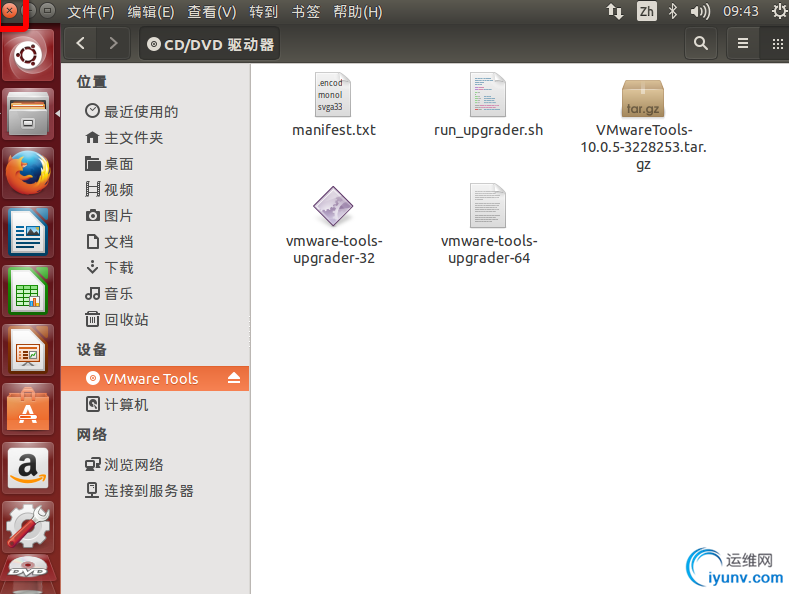Open the sound volume indicator
This screenshot has width=789, height=594.
(x=700, y=11)
